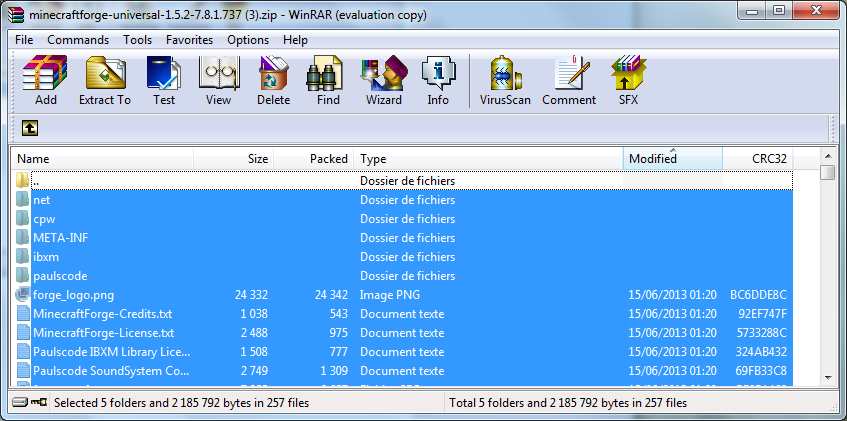Image resolution: width=847 pixels, height=421 pixels.
Task: Click CRC32 value BC6DDE8C
Action: click(758, 295)
